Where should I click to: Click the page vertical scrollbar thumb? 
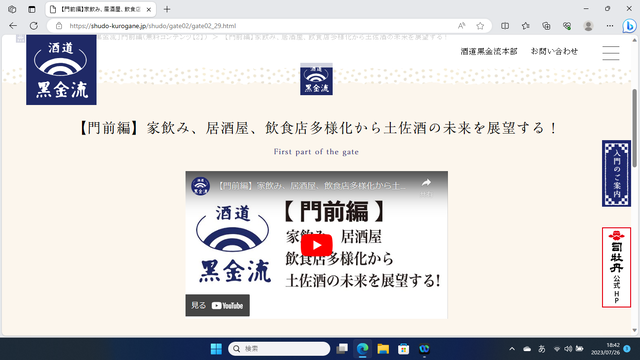[x=634, y=128]
